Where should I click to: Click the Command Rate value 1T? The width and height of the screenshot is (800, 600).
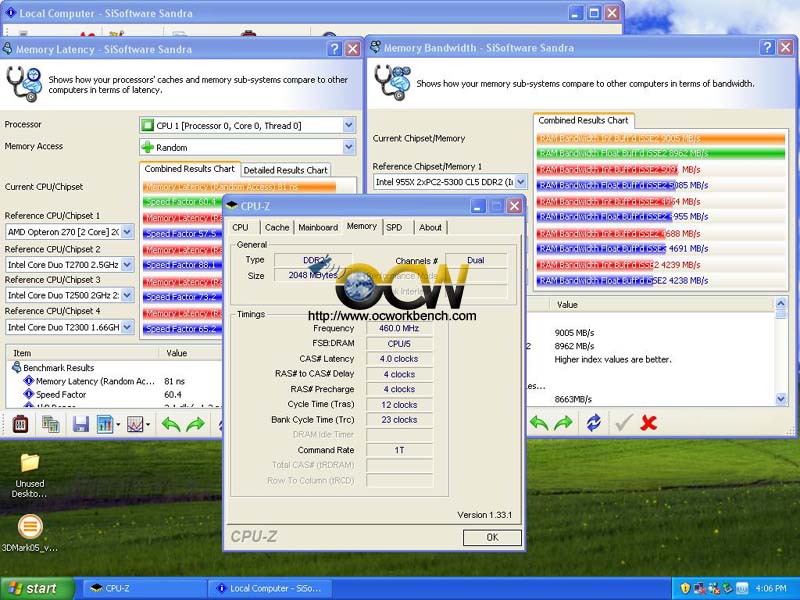[x=399, y=450]
